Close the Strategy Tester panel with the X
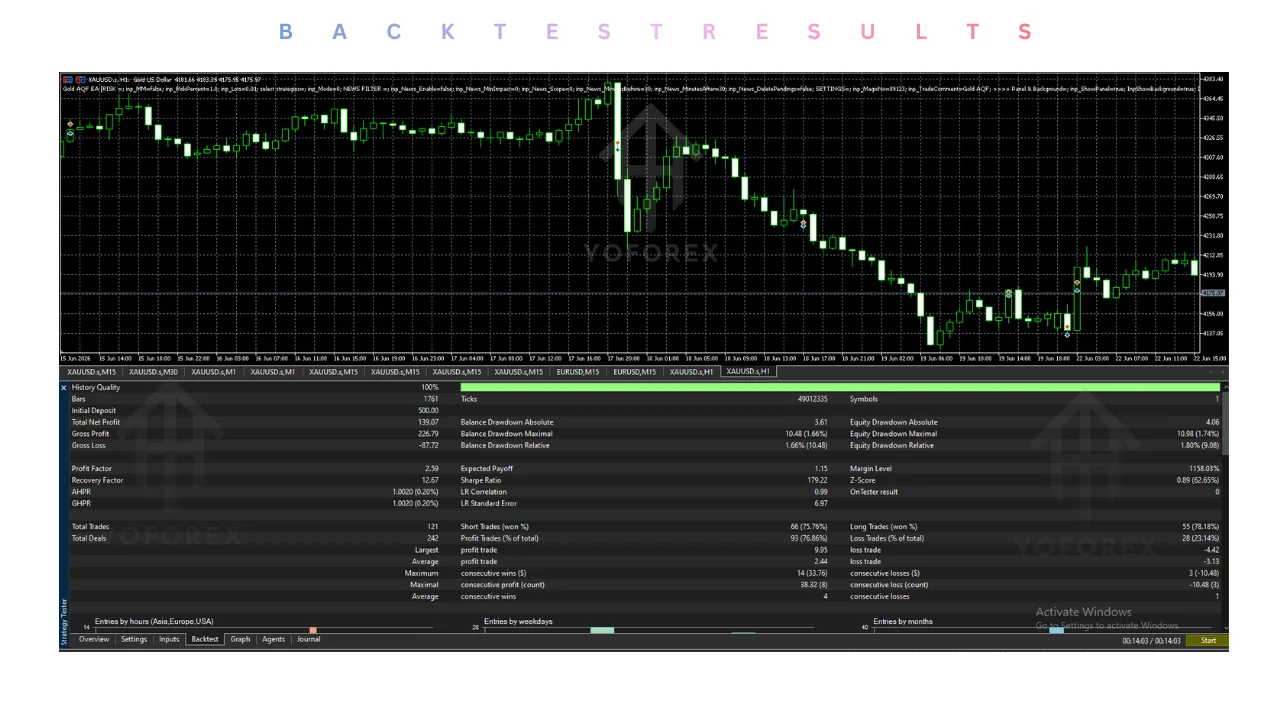 65,387
